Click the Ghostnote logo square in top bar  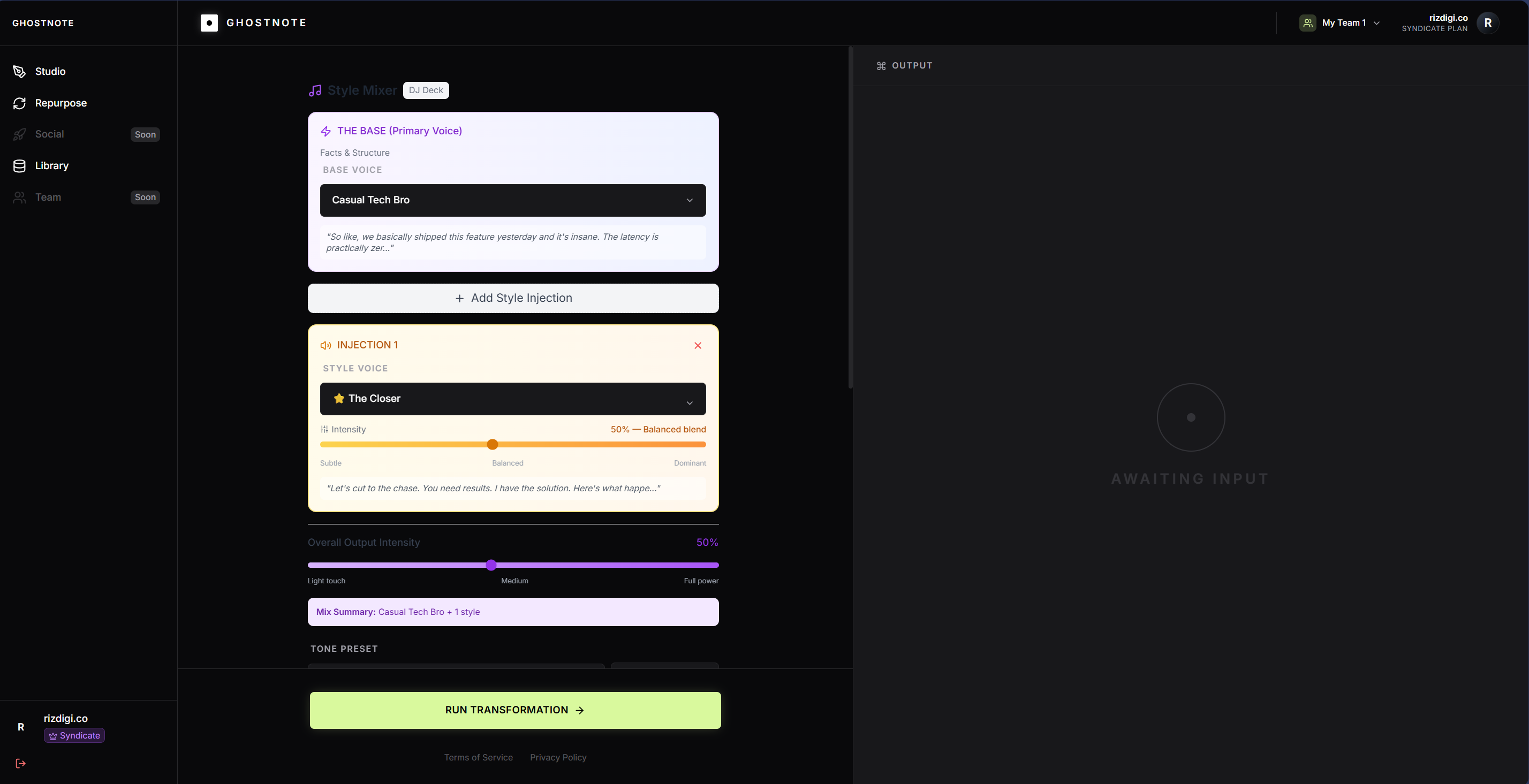209,22
